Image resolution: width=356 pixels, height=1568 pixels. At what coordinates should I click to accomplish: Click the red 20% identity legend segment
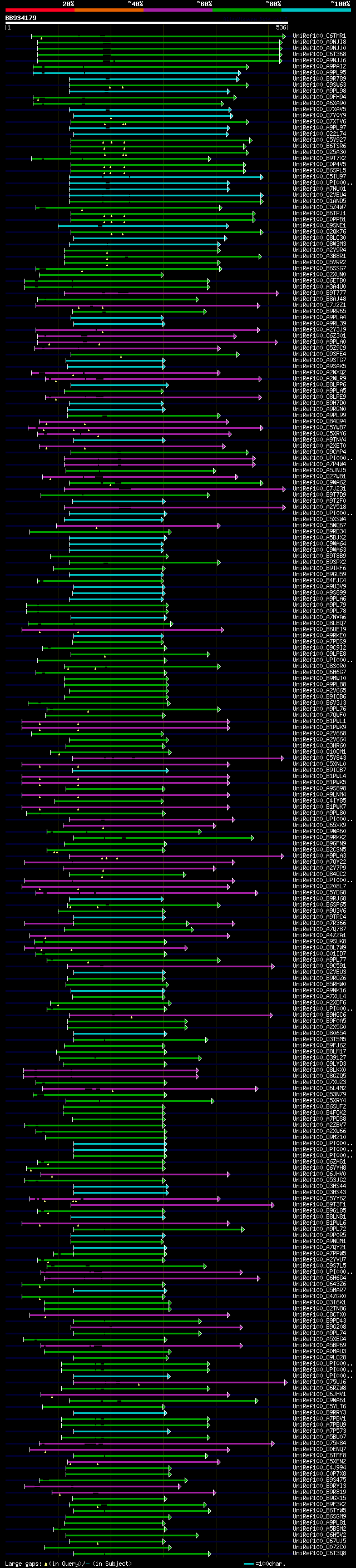(39, 10)
